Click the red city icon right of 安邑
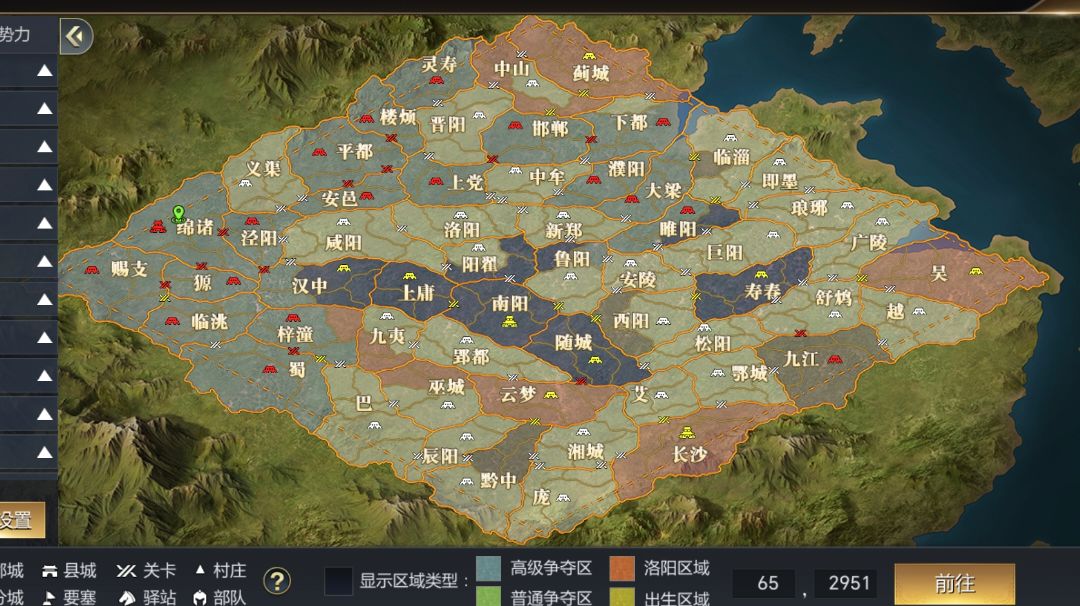This screenshot has height=606, width=1080. click(367, 196)
